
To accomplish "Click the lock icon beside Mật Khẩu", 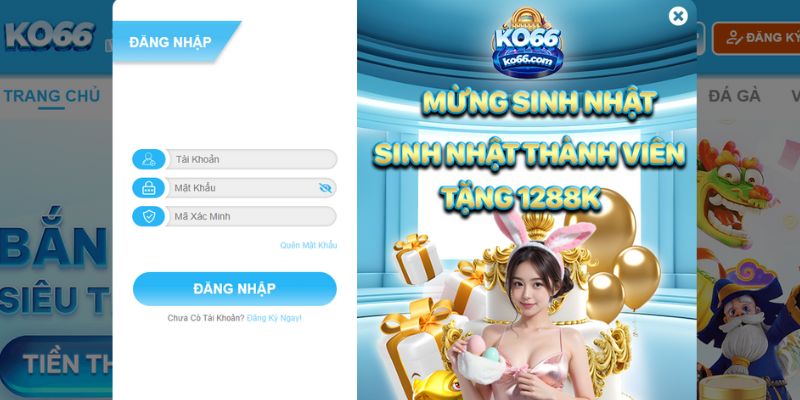I will [148, 188].
